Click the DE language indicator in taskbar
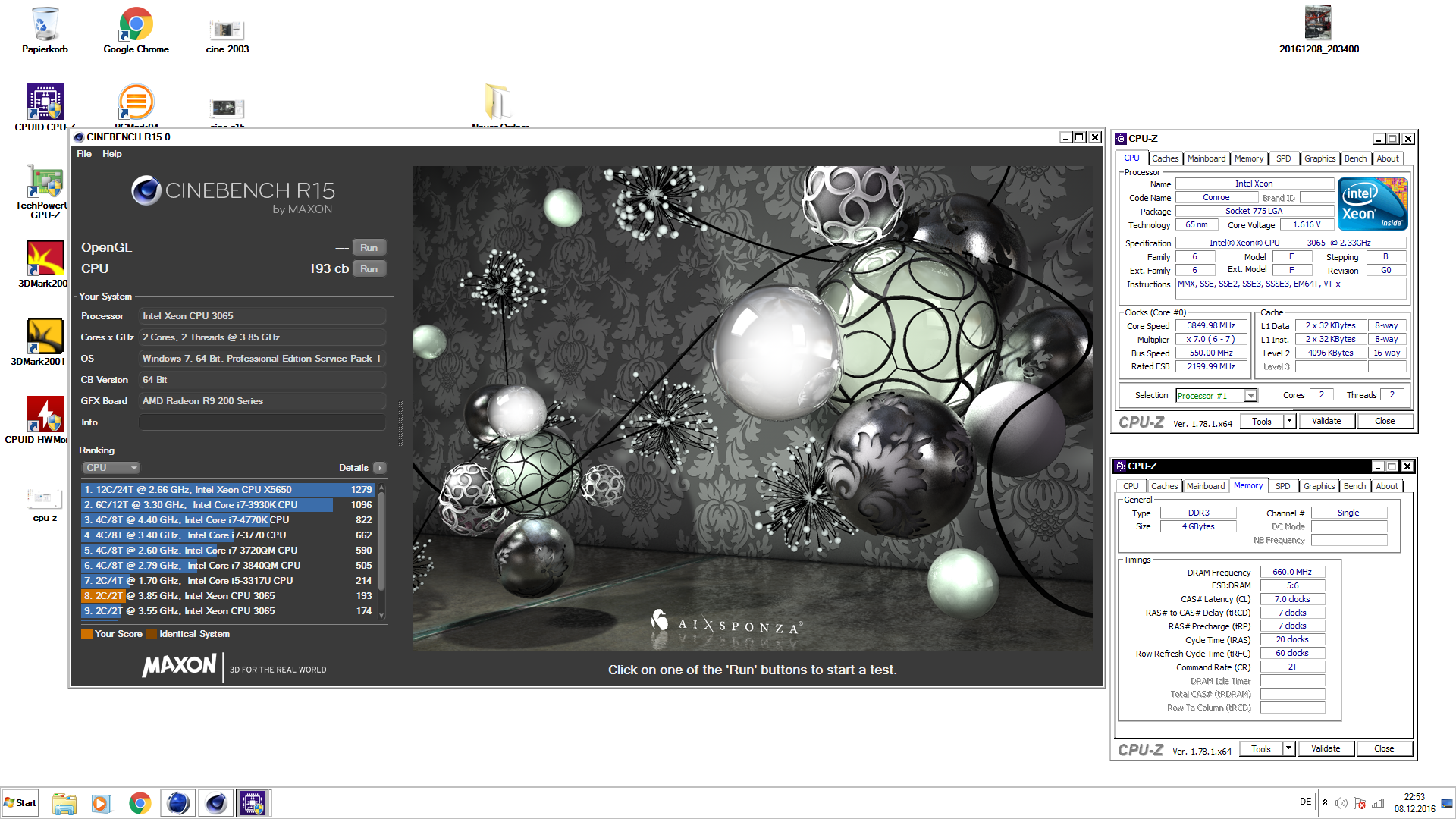Screen dimensions: 1456x819 (1305, 802)
